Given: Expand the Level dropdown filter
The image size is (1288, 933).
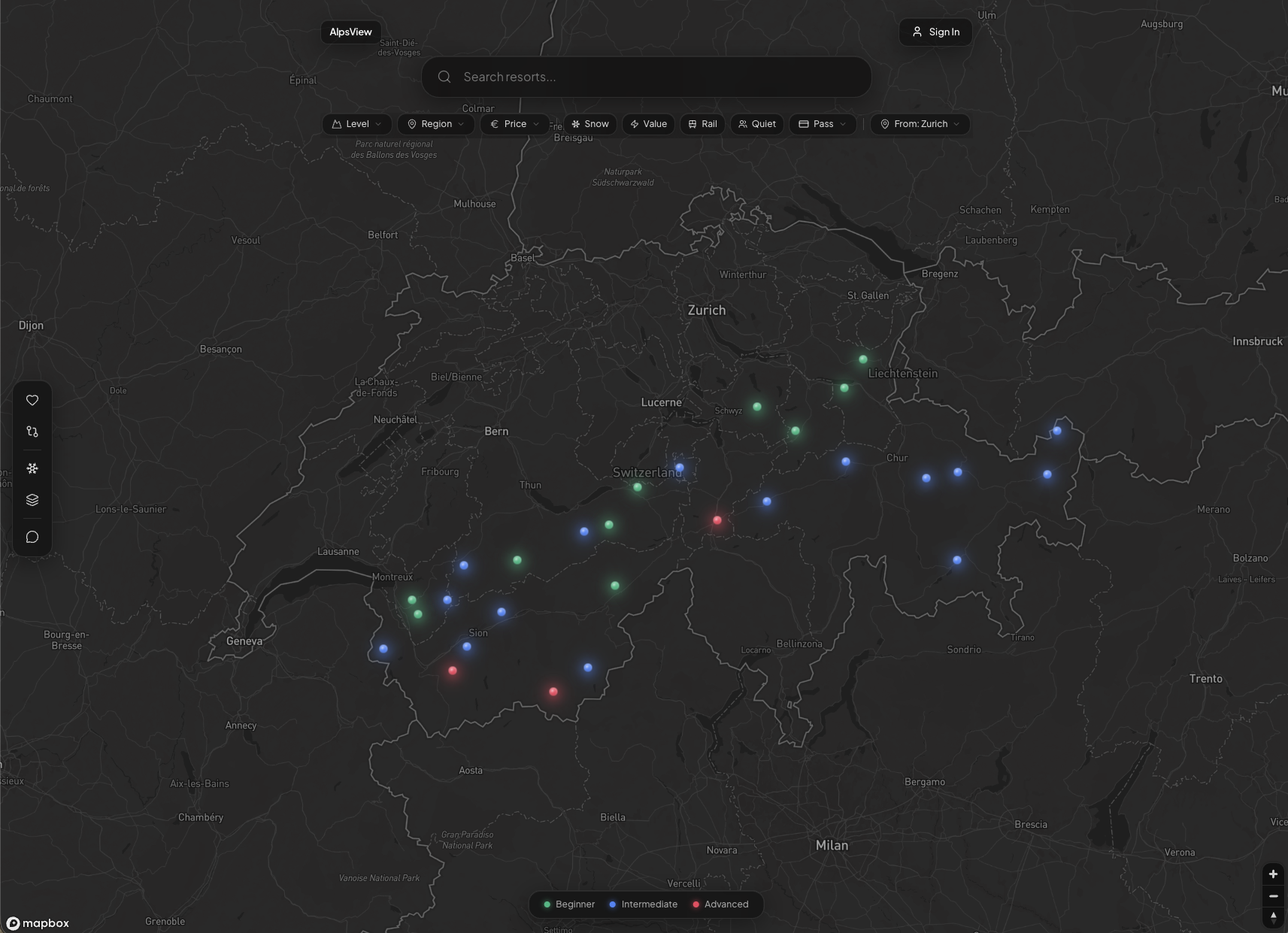Looking at the screenshot, I should (357, 124).
